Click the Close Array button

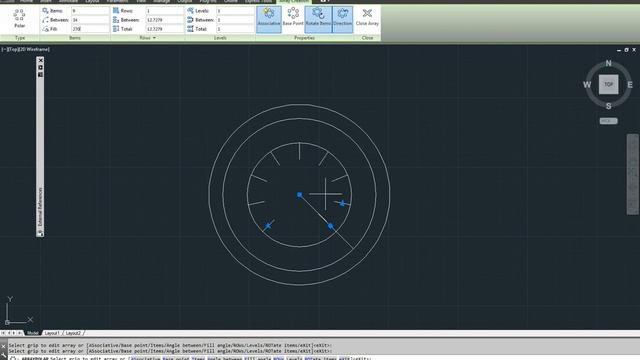tap(367, 18)
